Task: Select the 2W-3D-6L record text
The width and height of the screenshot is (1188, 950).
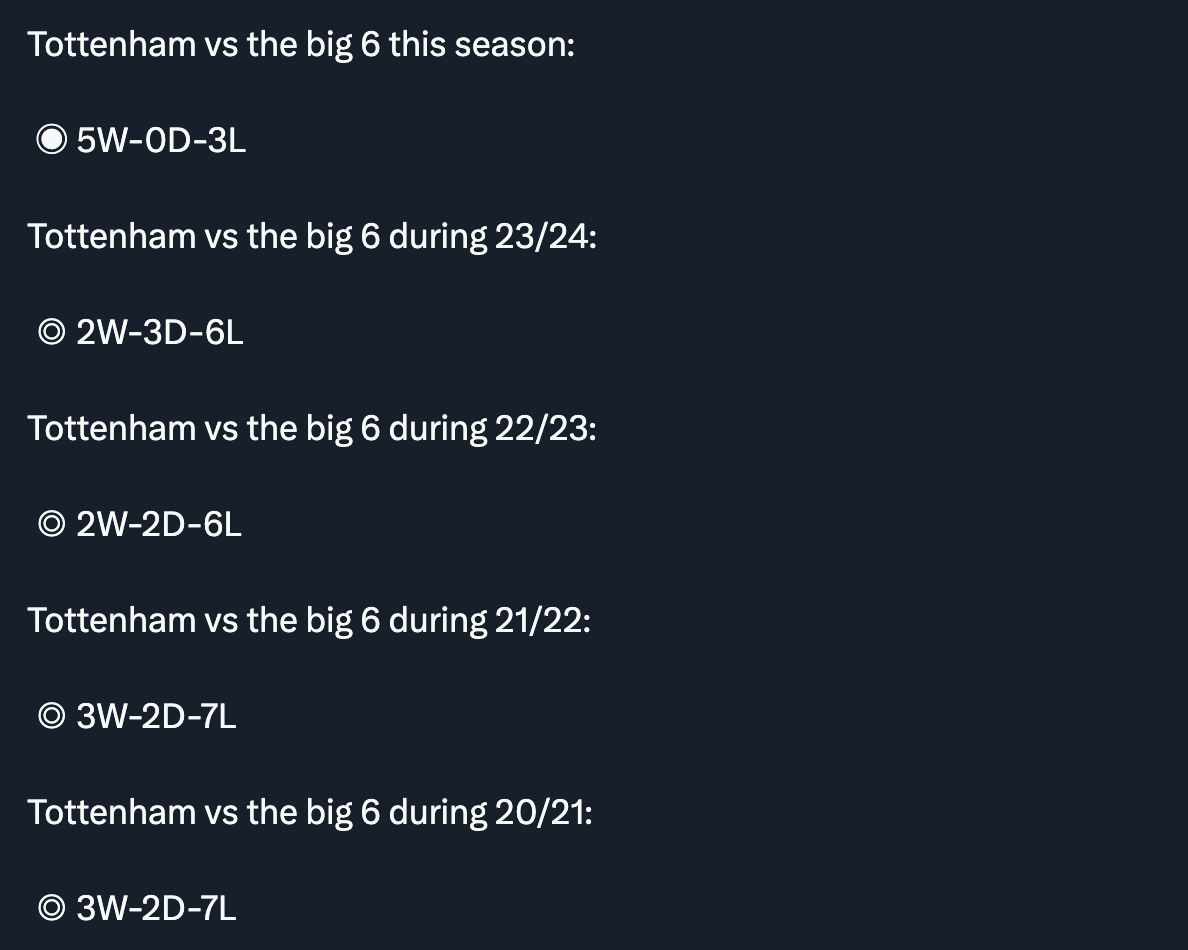Action: [x=160, y=333]
